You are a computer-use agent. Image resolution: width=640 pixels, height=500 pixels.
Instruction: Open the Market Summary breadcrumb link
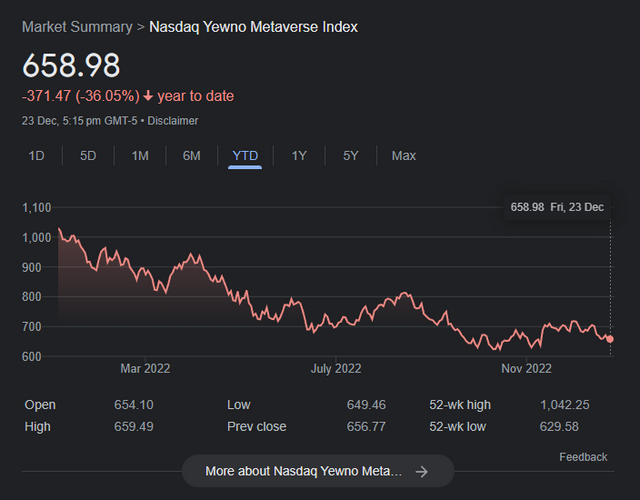point(77,27)
